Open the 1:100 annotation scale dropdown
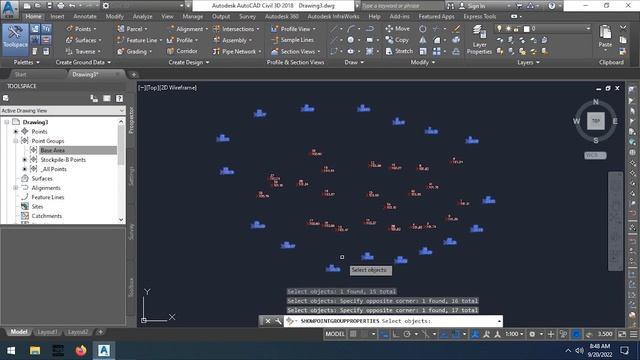 [x=514, y=334]
